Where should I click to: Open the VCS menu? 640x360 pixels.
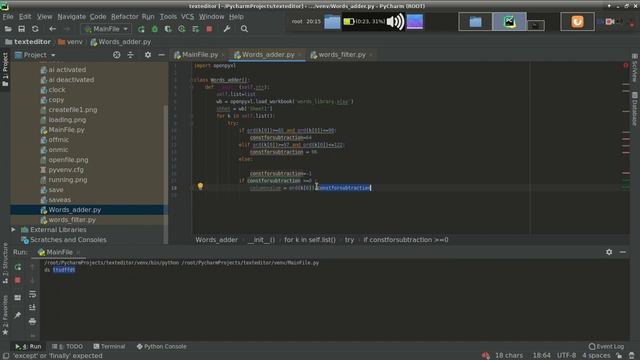[187, 17]
